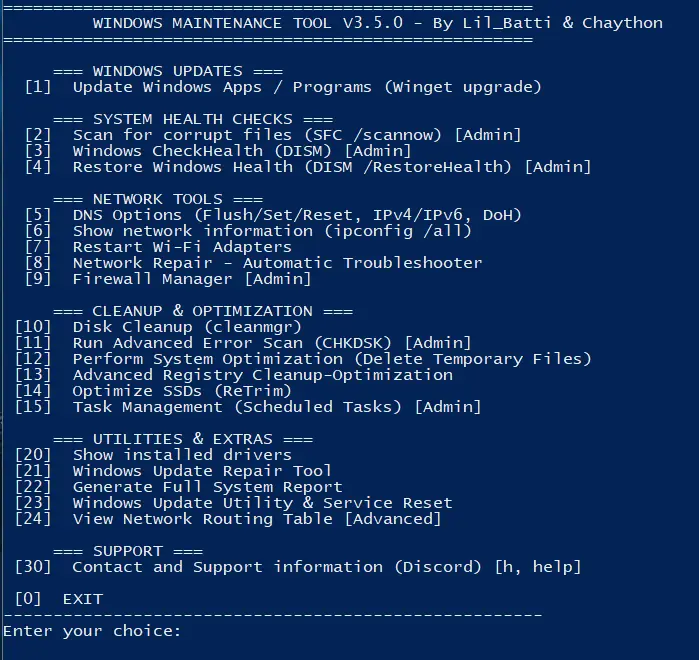Screen dimensions: 699x660
Task: Select Show network information entry
Action: click(271, 231)
